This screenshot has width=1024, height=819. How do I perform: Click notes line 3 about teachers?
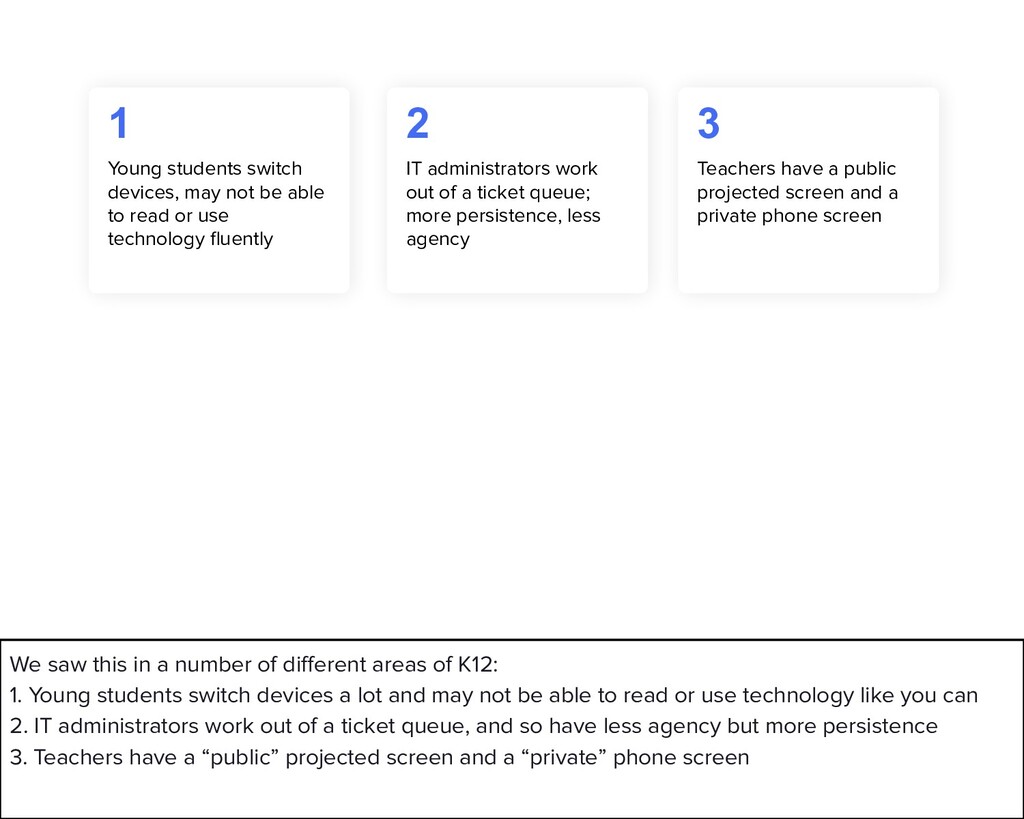pyautogui.click(x=379, y=758)
